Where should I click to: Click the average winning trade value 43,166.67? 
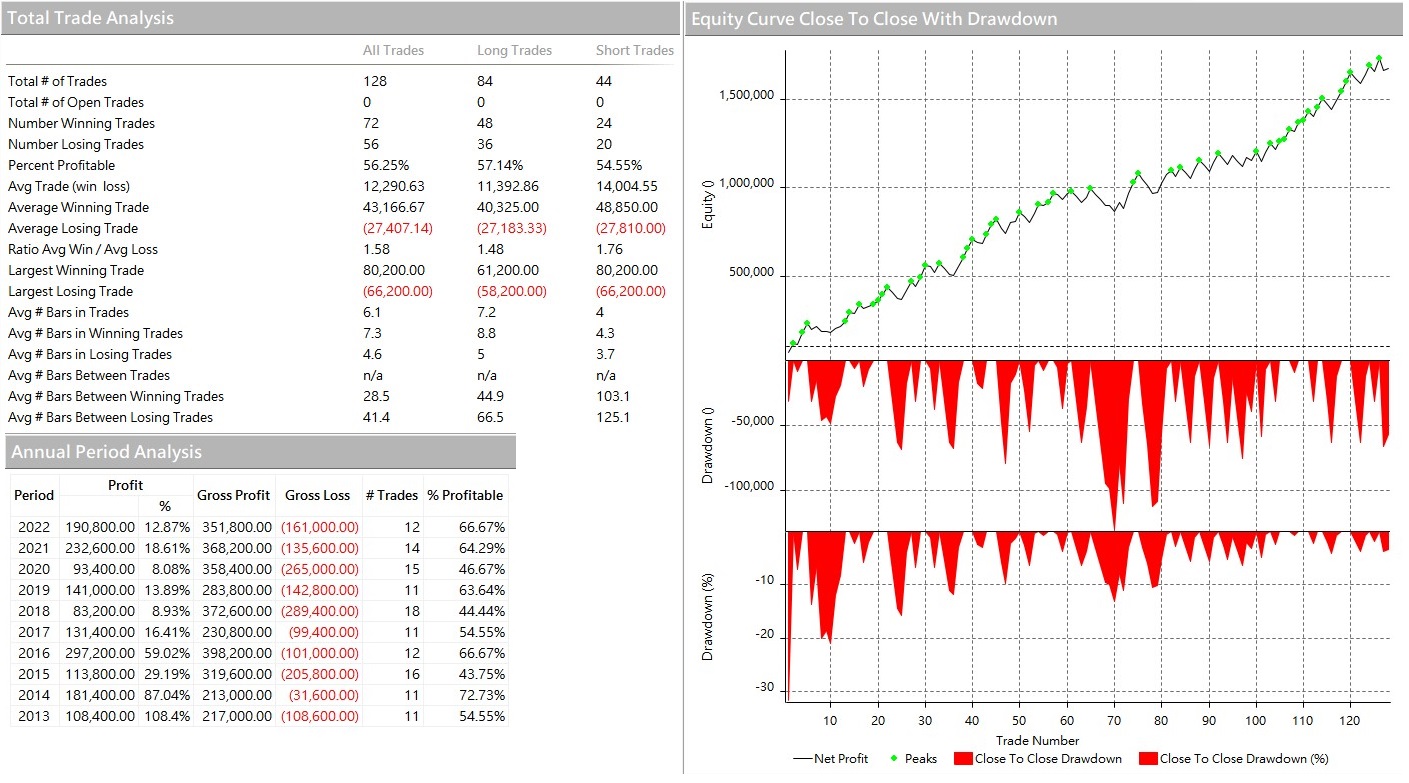394,208
